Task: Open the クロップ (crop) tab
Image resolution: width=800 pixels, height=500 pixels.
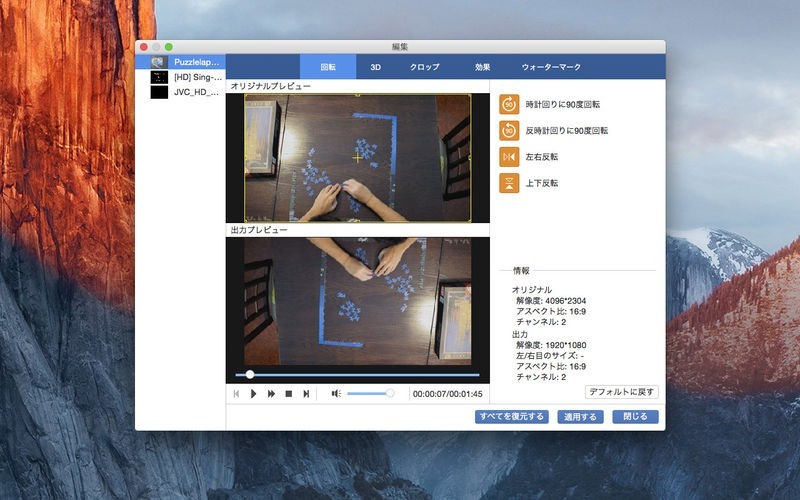Action: click(x=425, y=67)
